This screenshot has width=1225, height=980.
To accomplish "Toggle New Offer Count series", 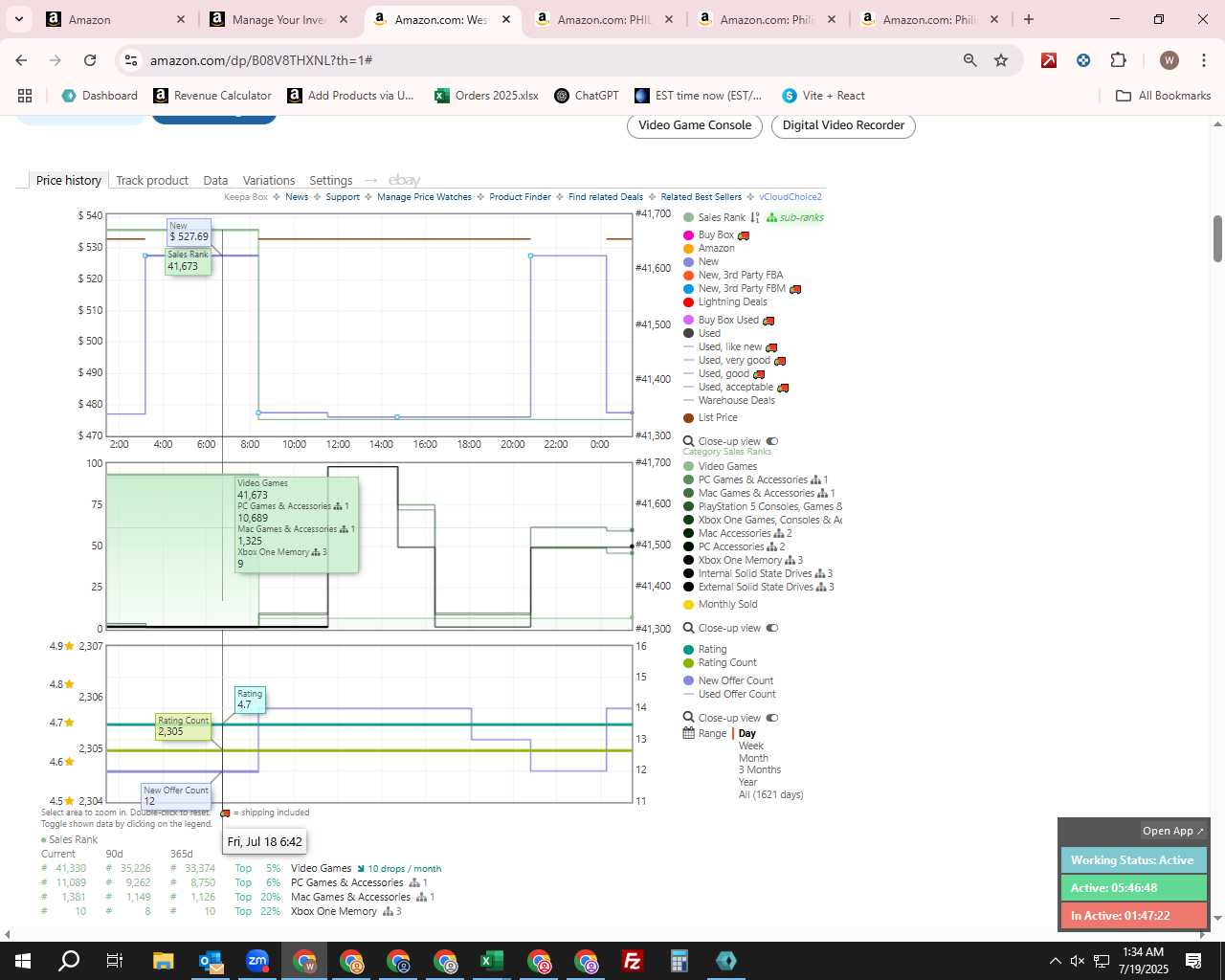I will coord(728,680).
